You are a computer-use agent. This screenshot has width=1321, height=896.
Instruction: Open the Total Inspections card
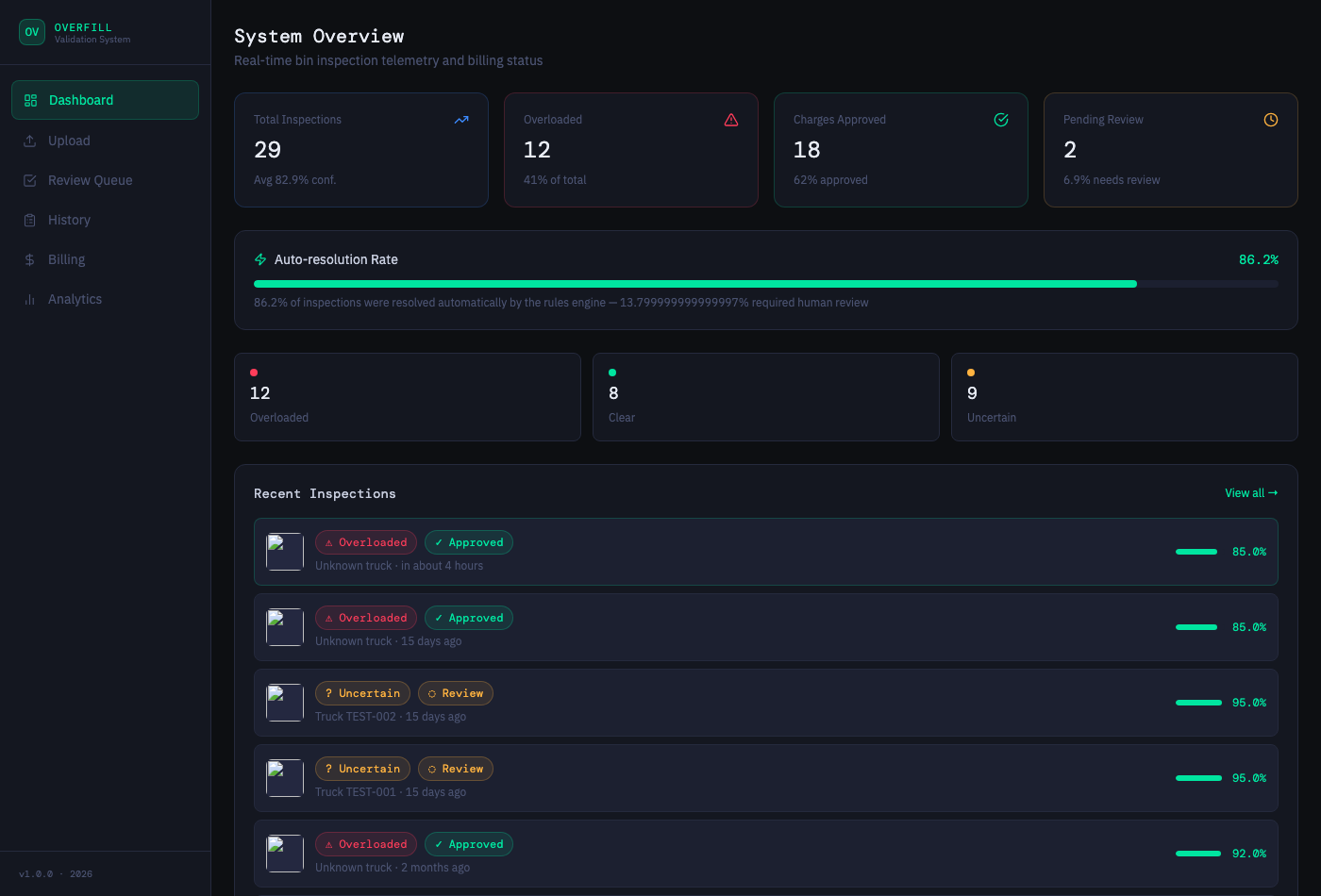pyautogui.click(x=361, y=150)
